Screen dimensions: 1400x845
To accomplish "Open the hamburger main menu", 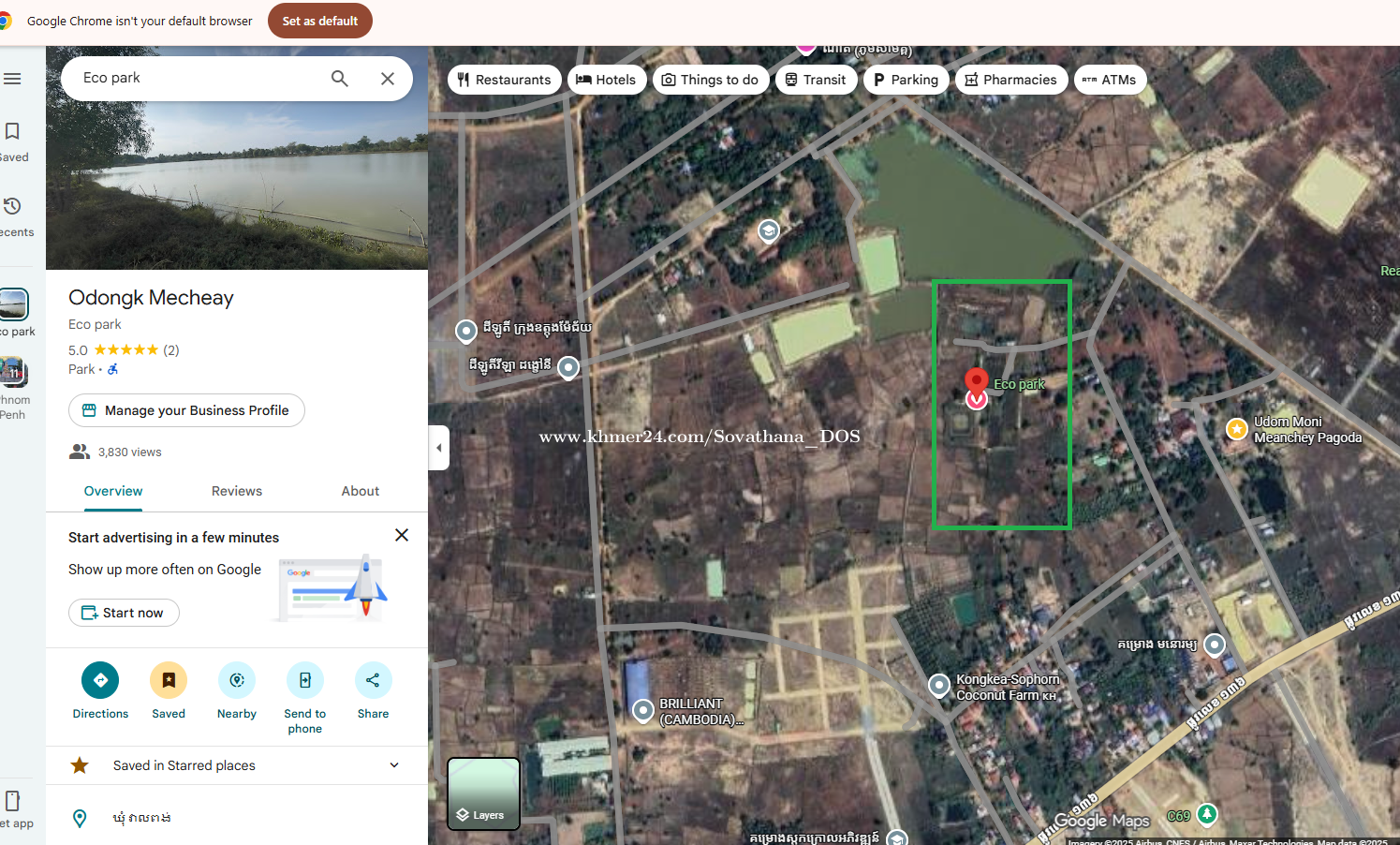I will (x=12, y=79).
